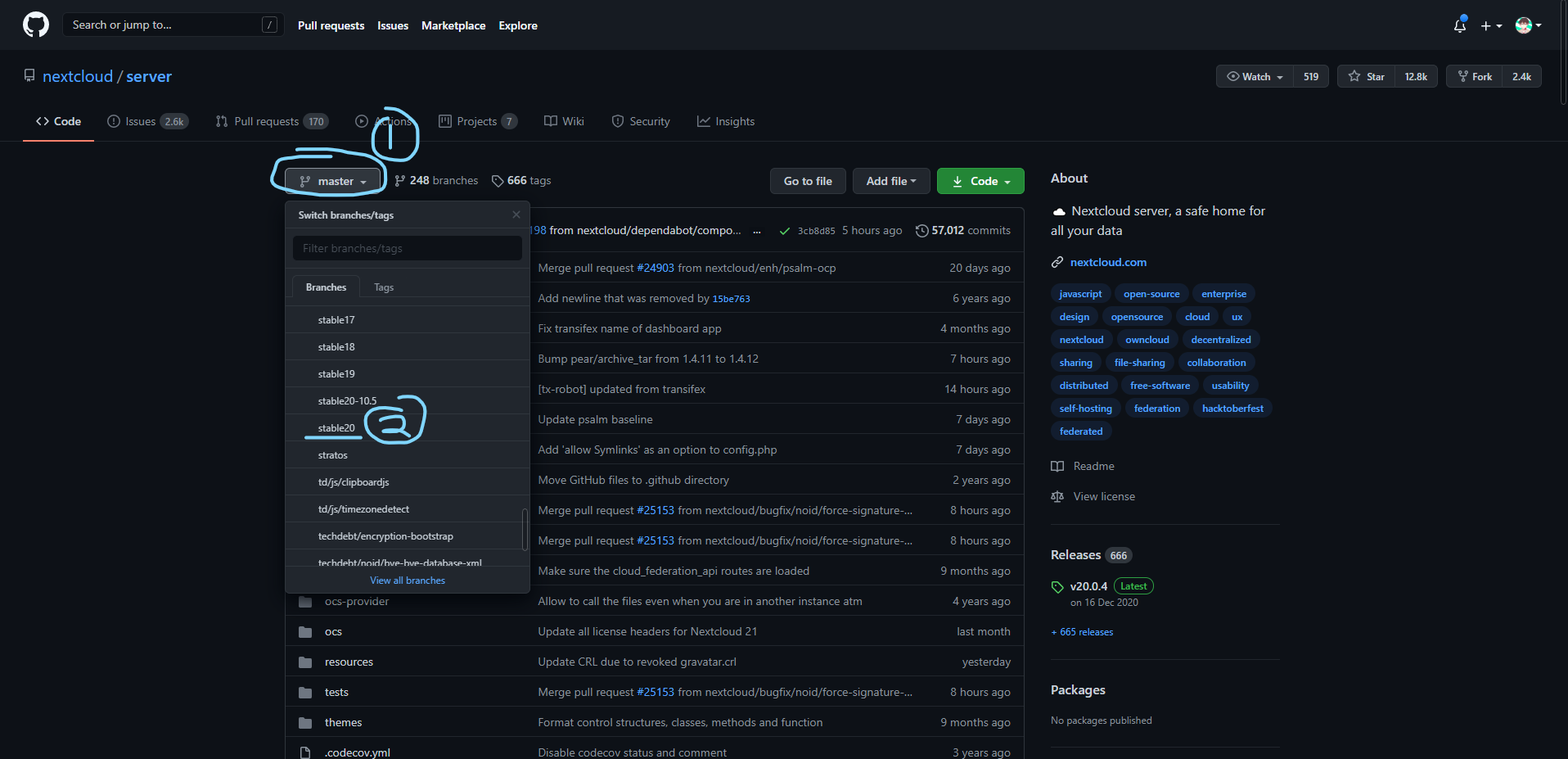Close the Switch branches/tags popup

(x=516, y=215)
